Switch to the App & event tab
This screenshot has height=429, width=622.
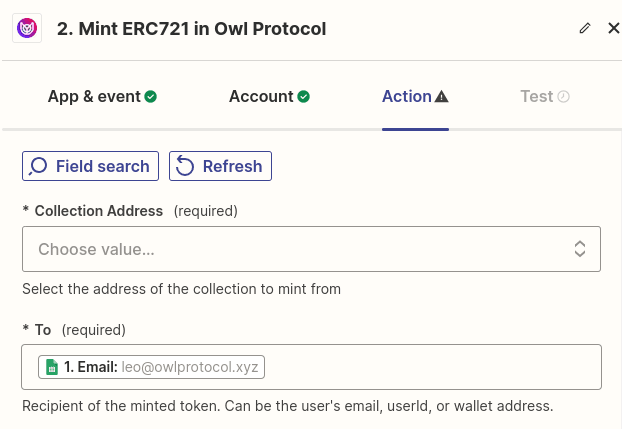[94, 97]
